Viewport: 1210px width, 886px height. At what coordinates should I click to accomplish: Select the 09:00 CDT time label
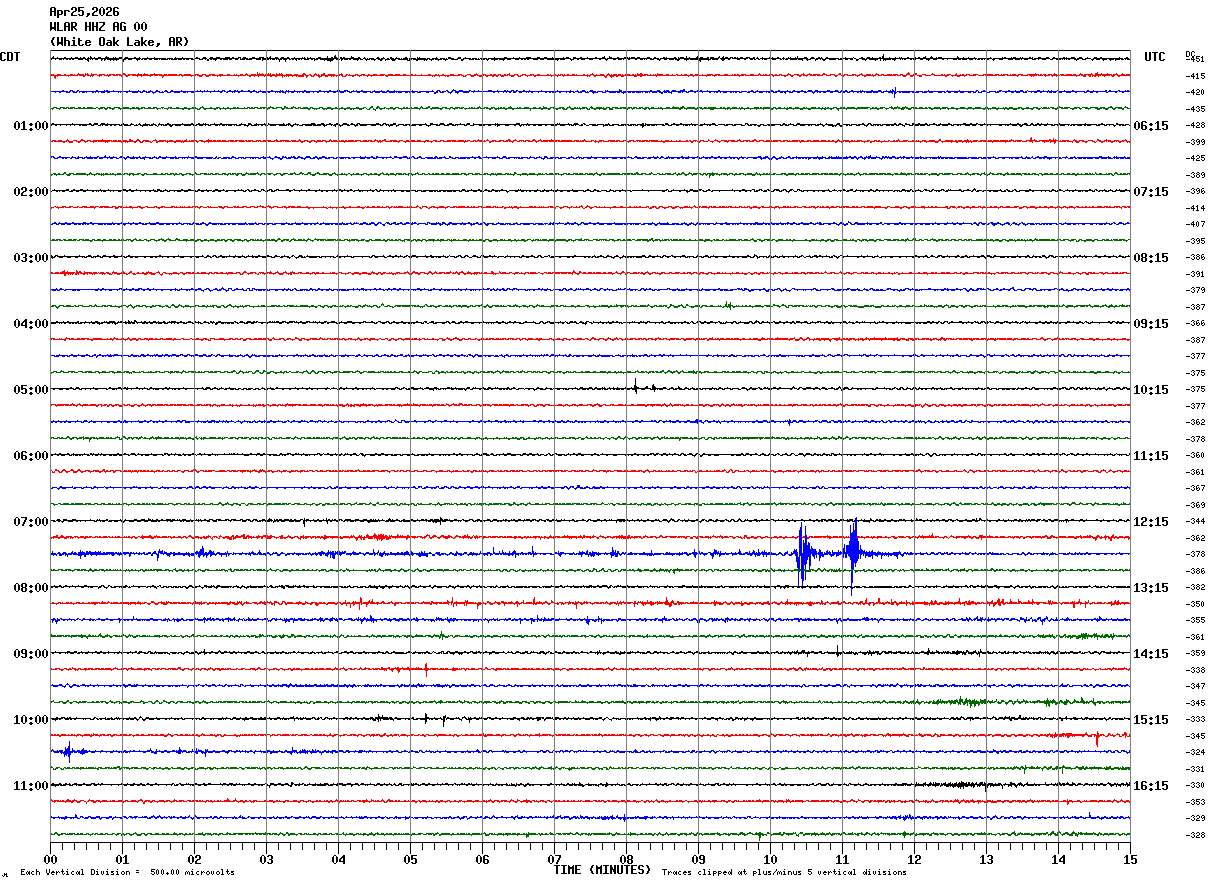click(x=30, y=654)
